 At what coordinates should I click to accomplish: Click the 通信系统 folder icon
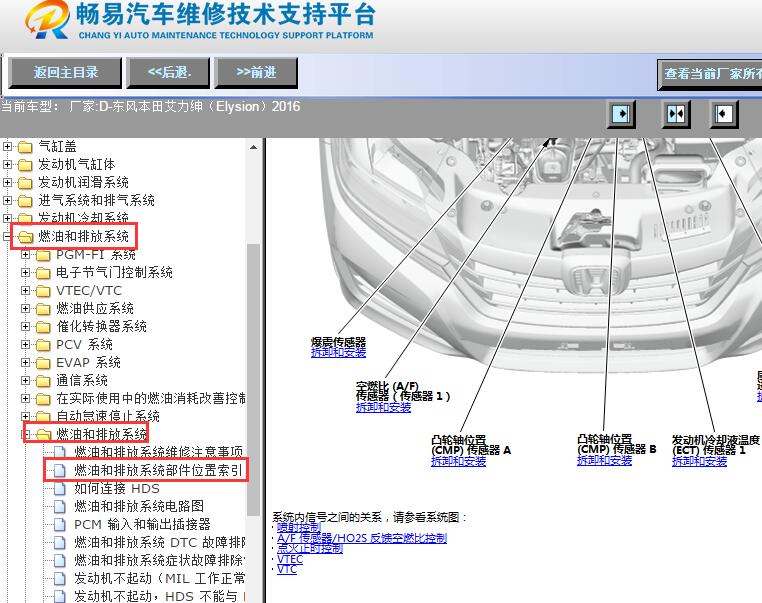(43, 381)
